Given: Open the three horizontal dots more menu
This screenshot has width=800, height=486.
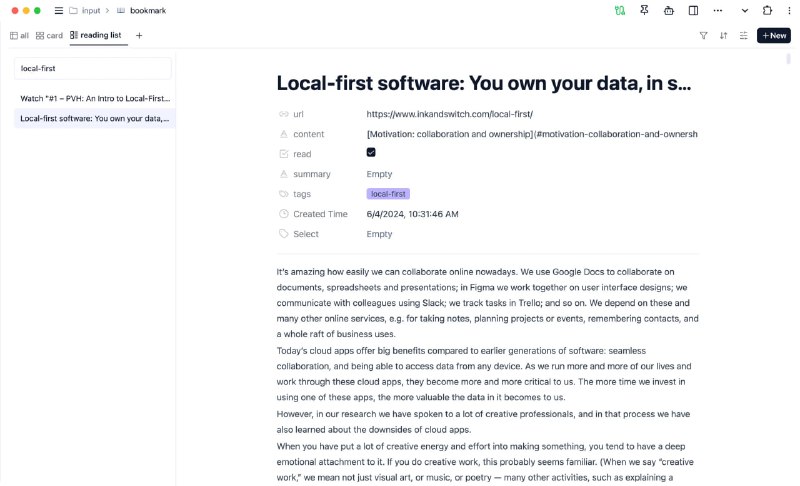Looking at the screenshot, I should 718,10.
